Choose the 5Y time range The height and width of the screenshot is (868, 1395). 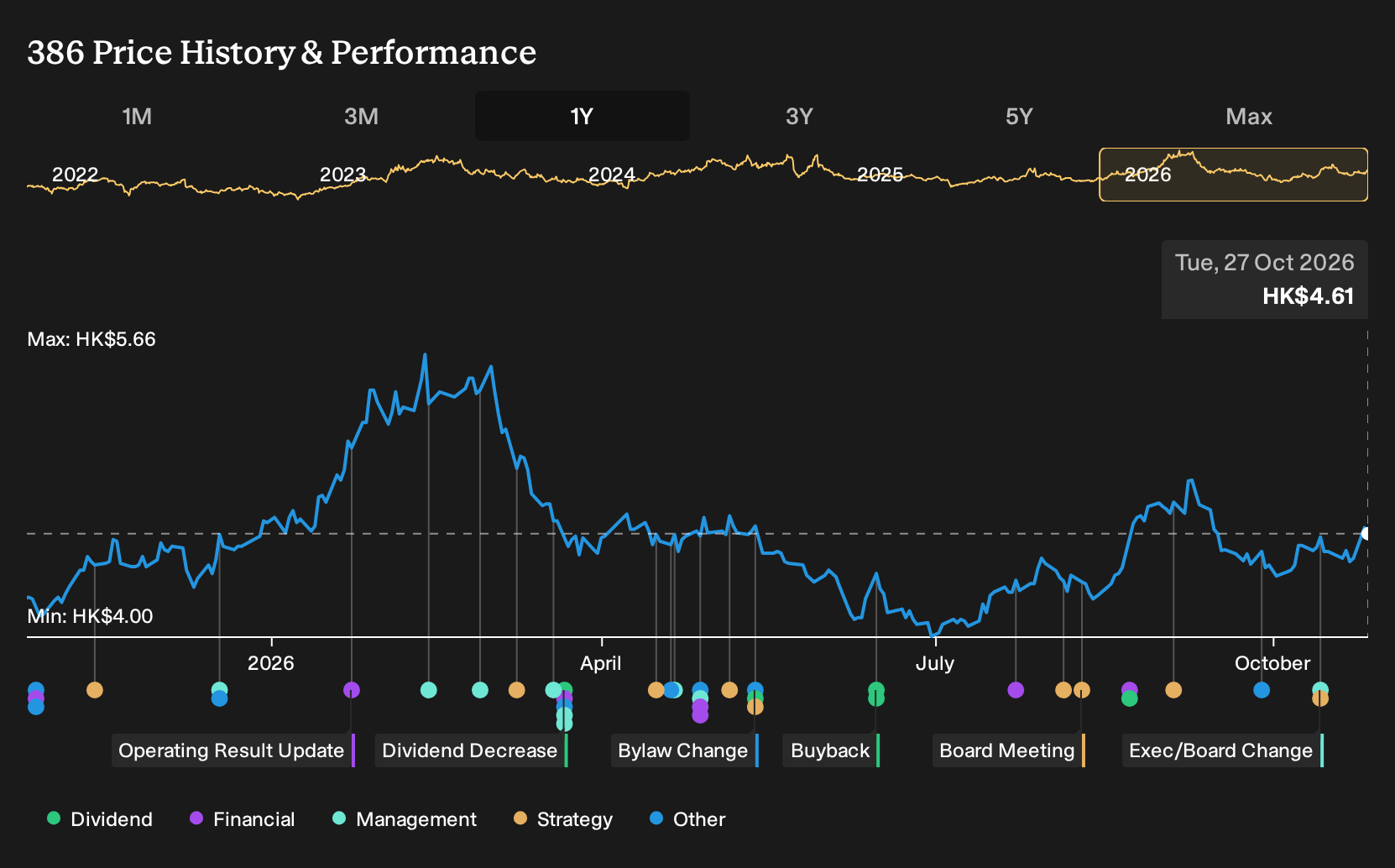[x=1019, y=116]
